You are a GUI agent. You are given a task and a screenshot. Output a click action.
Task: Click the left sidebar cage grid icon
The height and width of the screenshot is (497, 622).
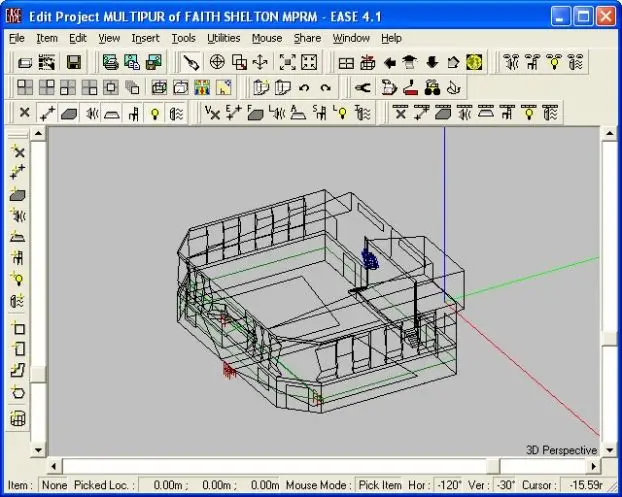[18, 418]
